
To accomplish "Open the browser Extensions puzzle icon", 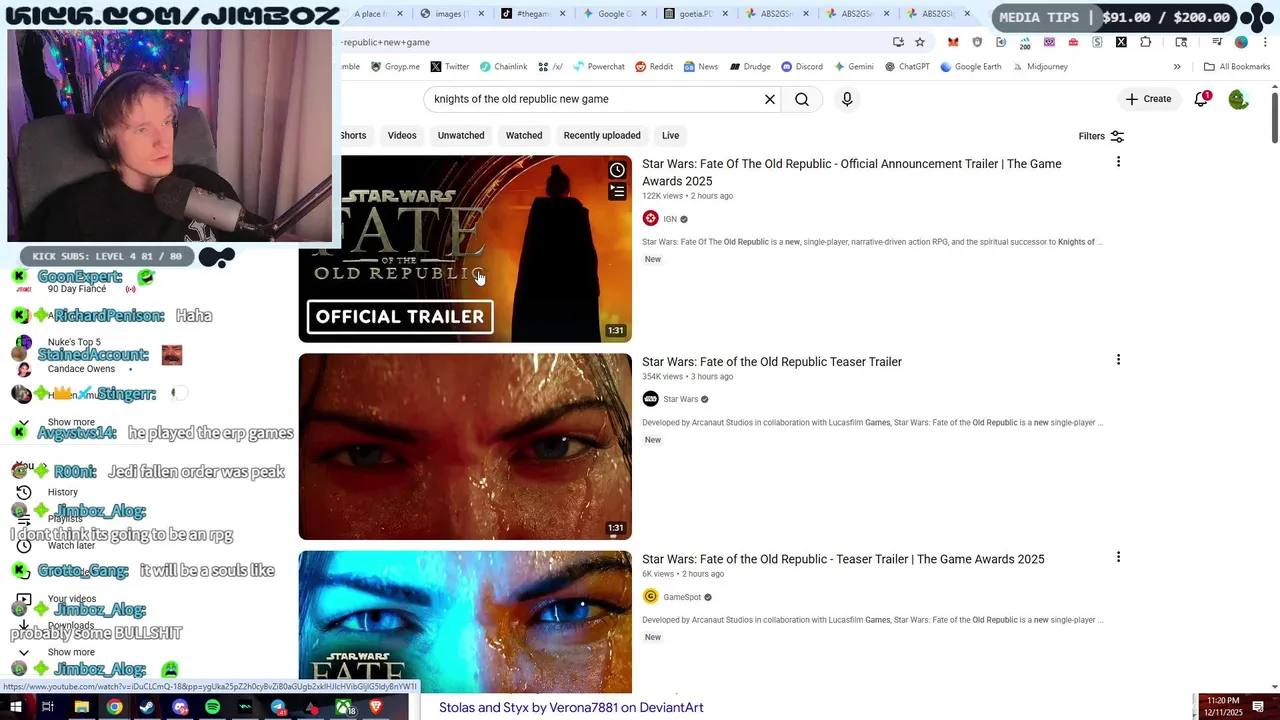I will coord(1145,42).
